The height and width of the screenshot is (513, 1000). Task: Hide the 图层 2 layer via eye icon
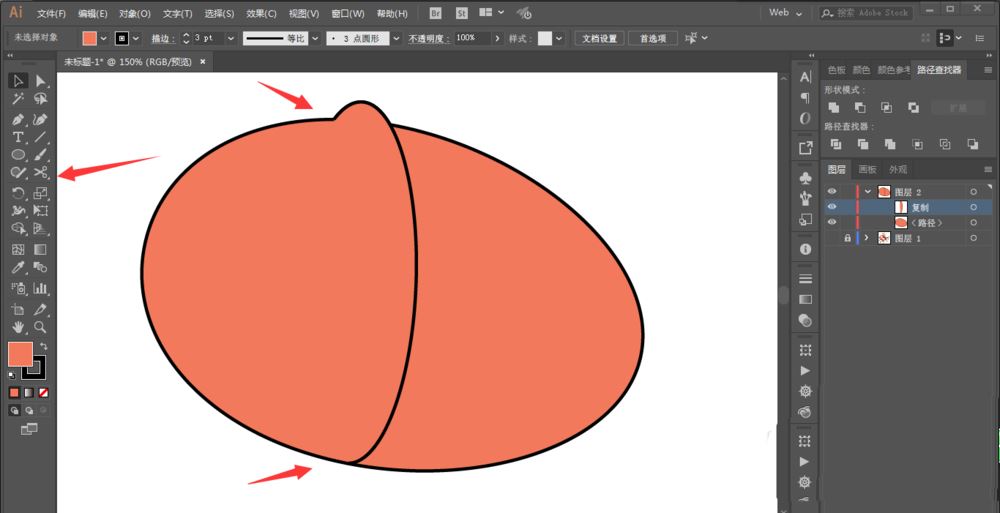coord(832,191)
